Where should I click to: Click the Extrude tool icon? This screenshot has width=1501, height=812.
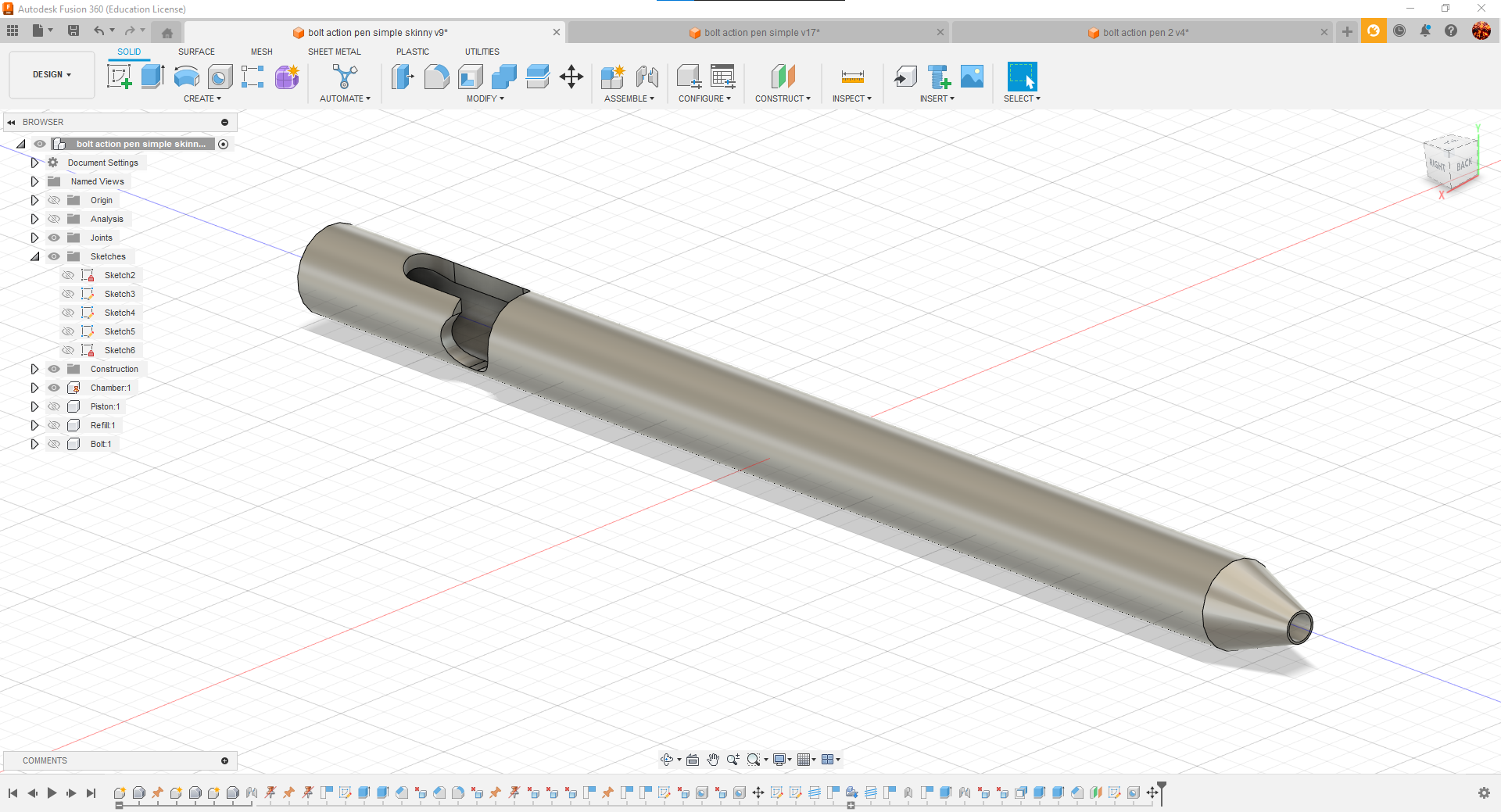coord(152,77)
